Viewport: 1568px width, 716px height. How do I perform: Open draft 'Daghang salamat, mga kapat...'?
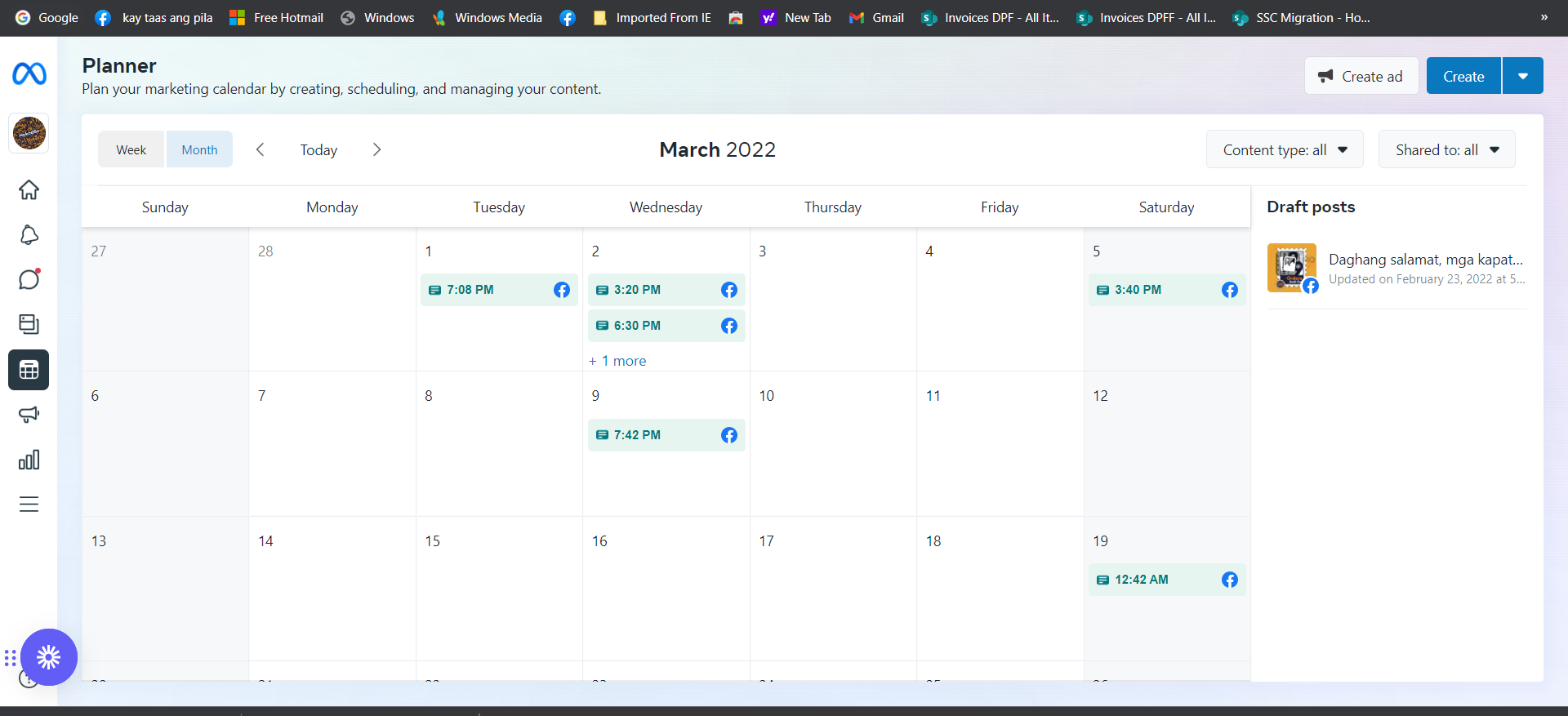pyautogui.click(x=1426, y=260)
